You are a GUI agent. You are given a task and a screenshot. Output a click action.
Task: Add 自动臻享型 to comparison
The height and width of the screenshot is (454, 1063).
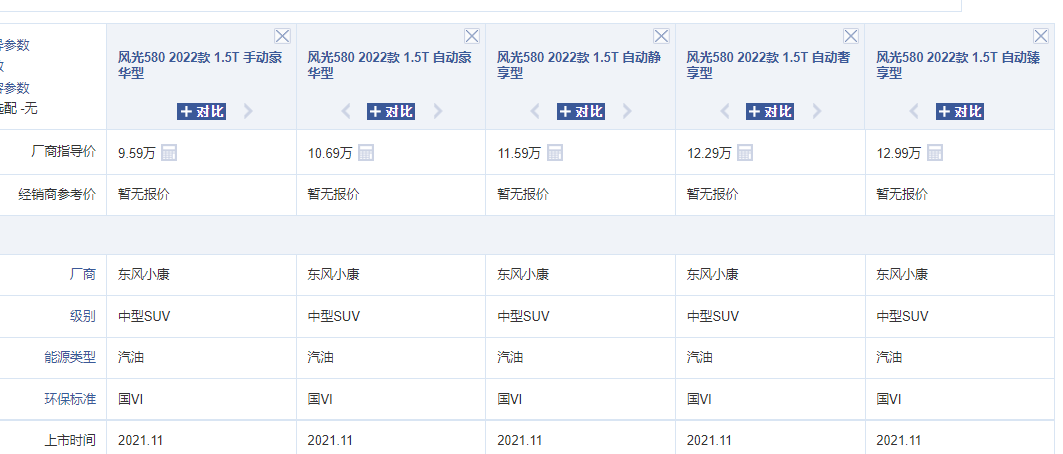tap(960, 112)
